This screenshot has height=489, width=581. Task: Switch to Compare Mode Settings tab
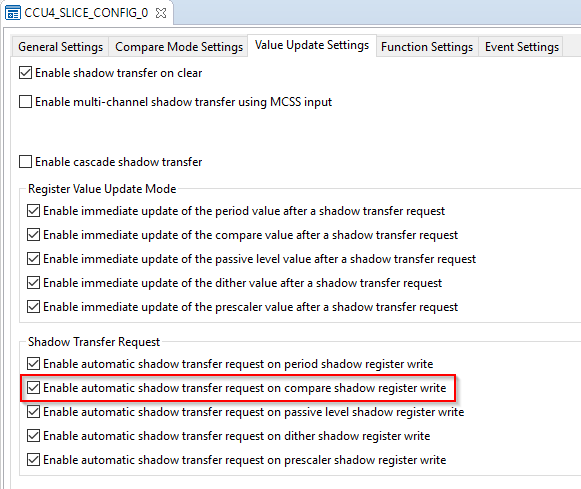tap(179, 47)
